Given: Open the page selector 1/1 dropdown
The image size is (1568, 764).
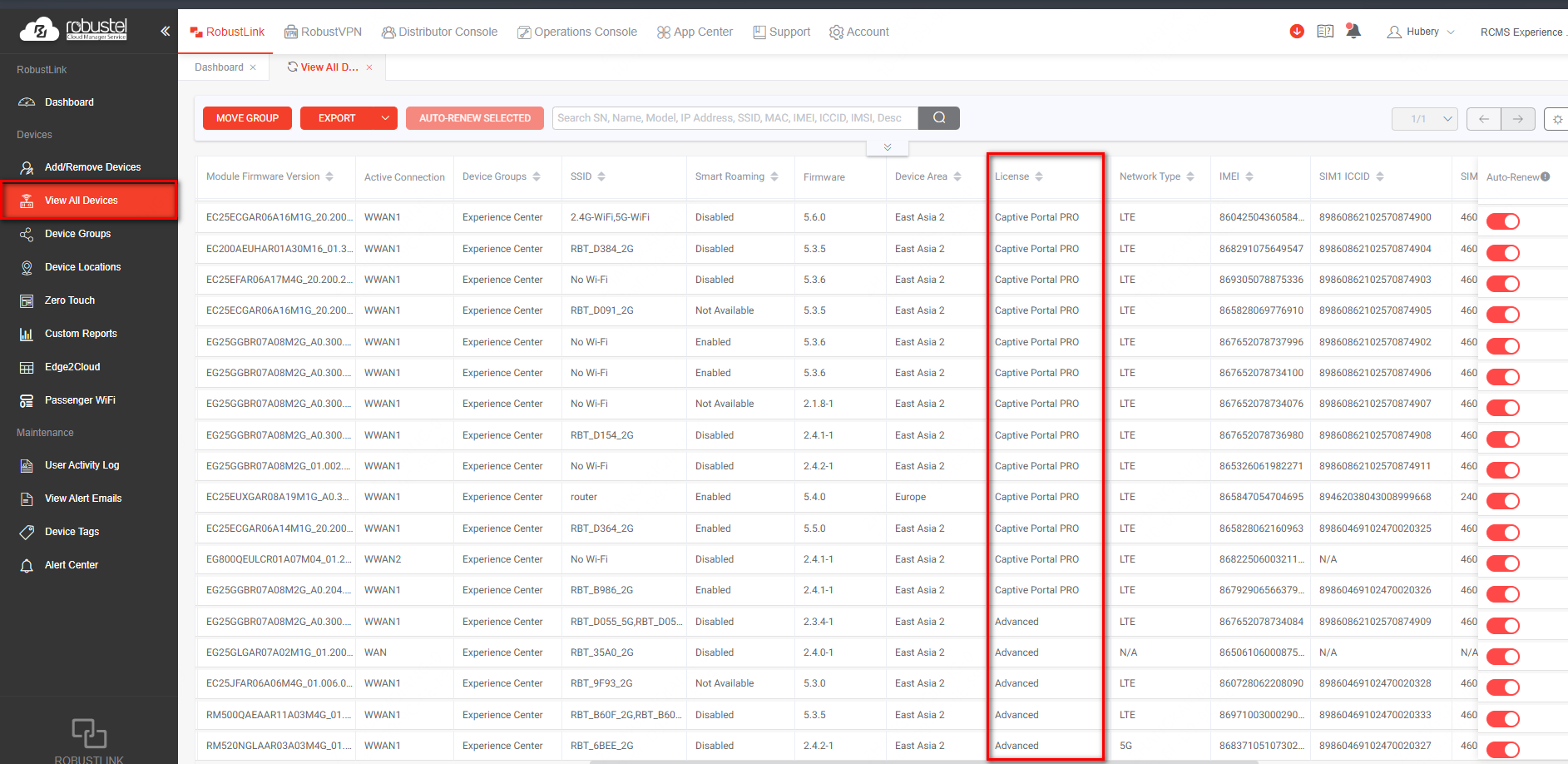Looking at the screenshot, I should [1424, 119].
